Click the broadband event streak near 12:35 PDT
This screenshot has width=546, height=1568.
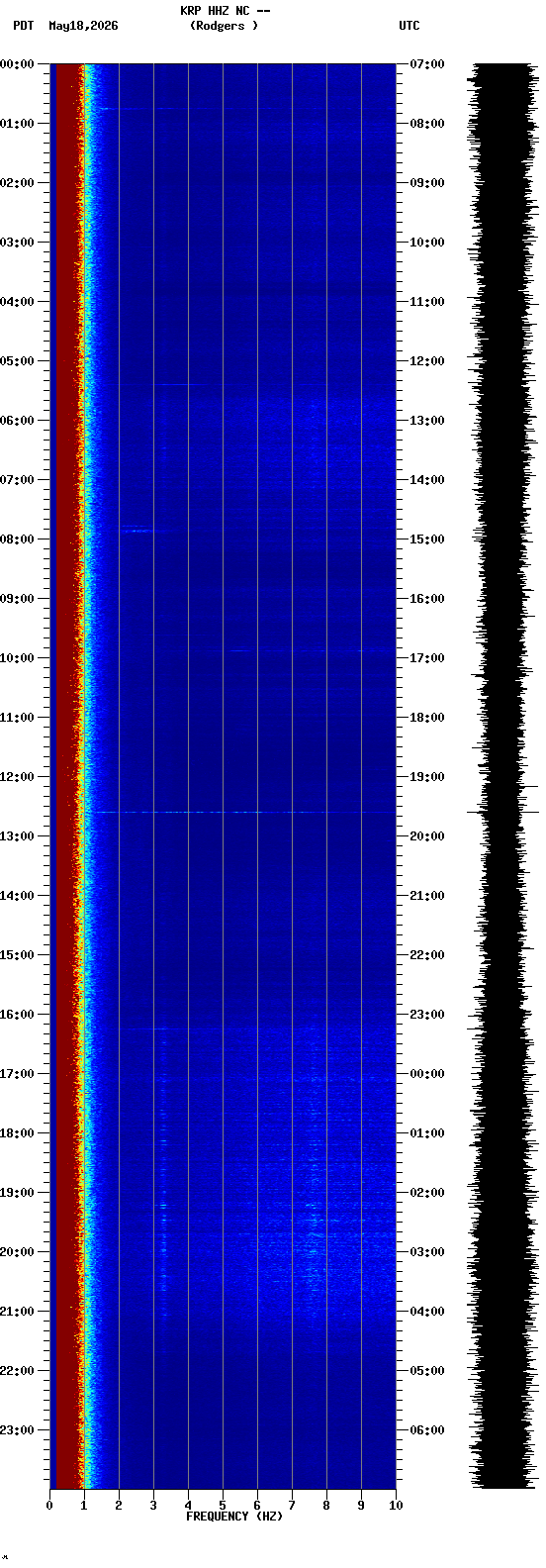[x=241, y=812]
